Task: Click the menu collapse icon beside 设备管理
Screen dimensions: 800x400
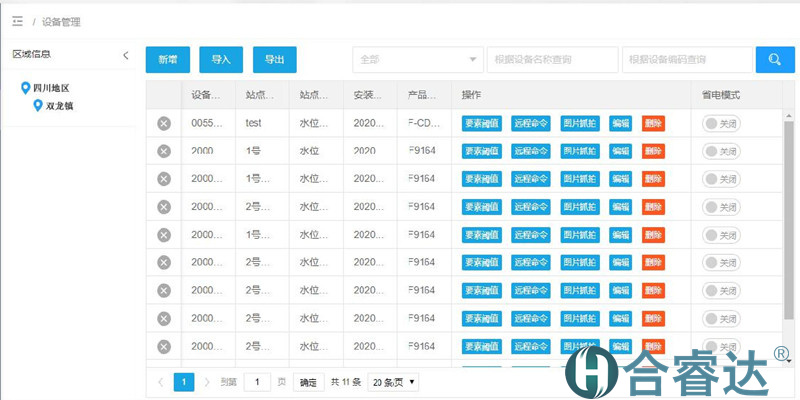Action: pyautogui.click(x=17, y=21)
